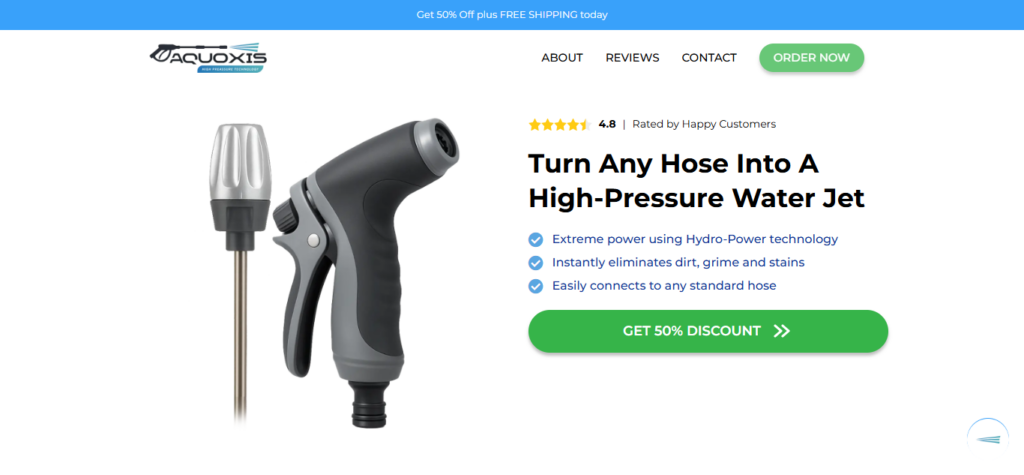Click the checkmark beside Hydro-Power technology
The height and width of the screenshot is (475, 1024).
coord(536,240)
